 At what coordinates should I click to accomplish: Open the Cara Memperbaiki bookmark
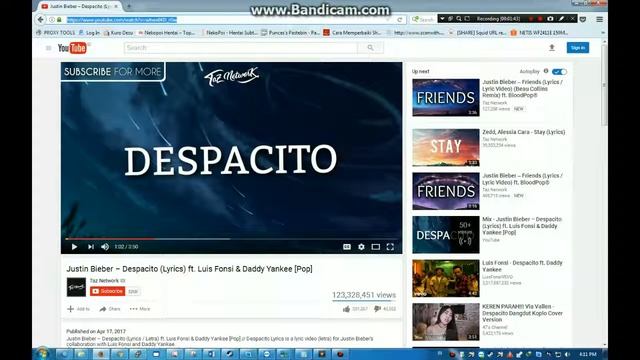pyautogui.click(x=353, y=33)
